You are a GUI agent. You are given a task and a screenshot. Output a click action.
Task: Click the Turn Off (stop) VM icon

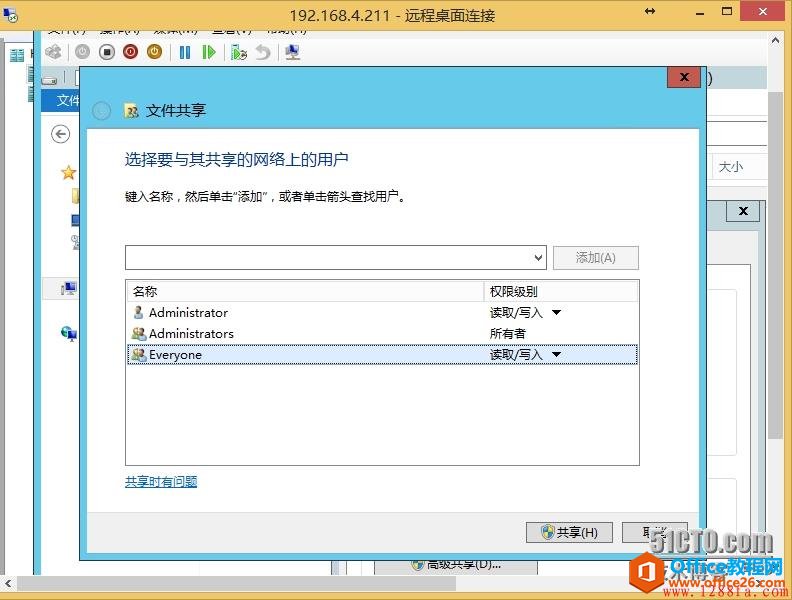107,52
